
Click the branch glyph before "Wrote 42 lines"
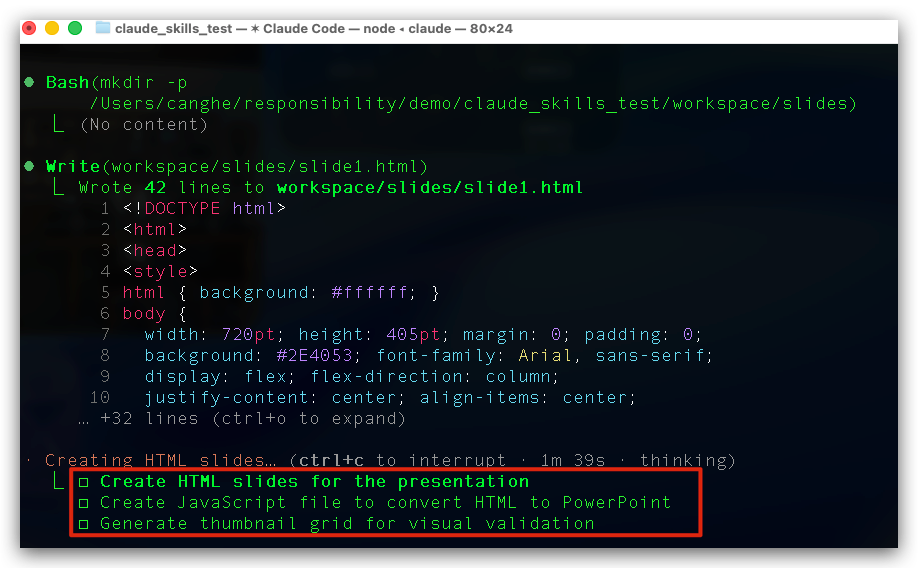pos(59,187)
